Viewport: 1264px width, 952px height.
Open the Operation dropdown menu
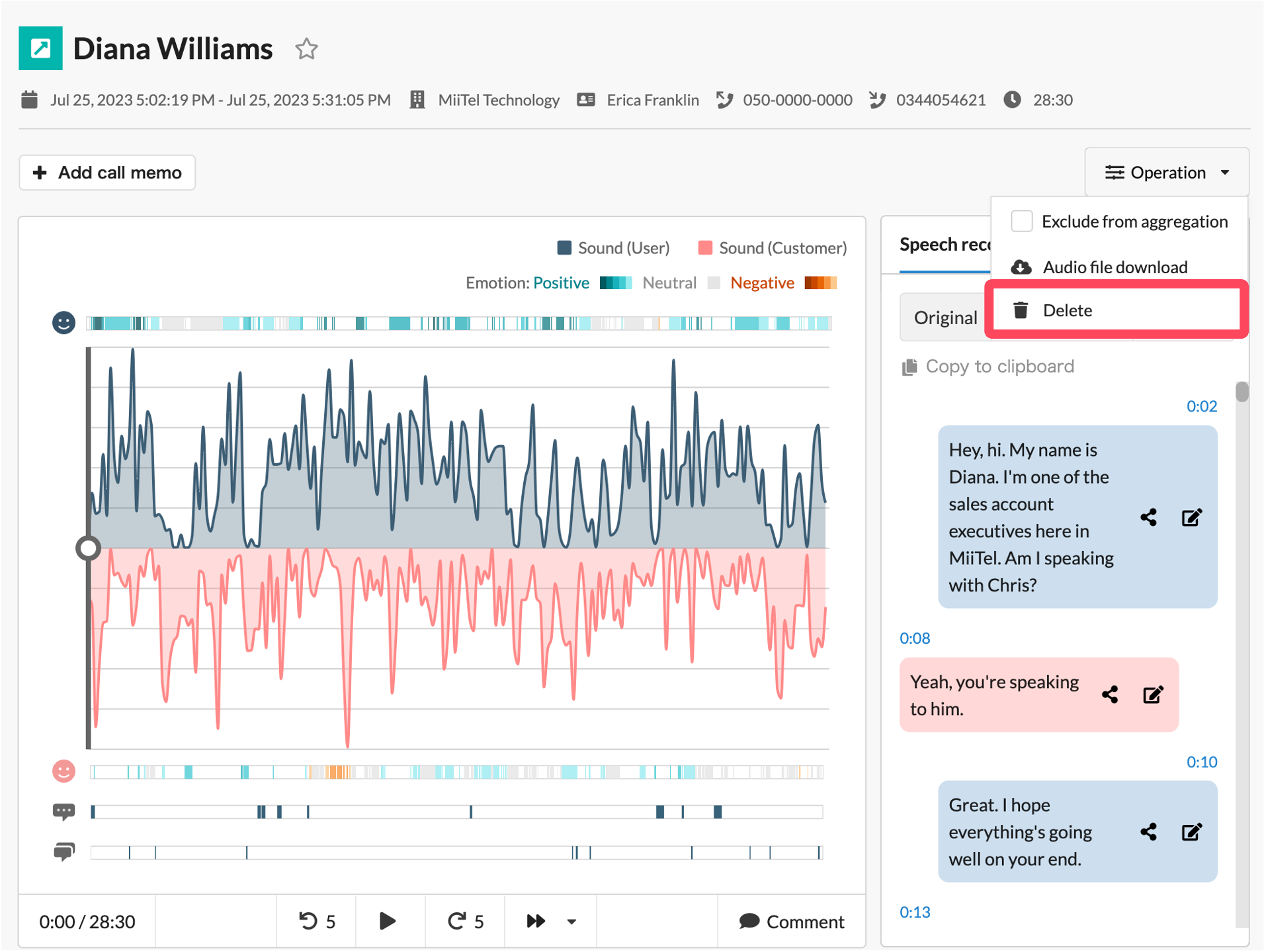1167,173
